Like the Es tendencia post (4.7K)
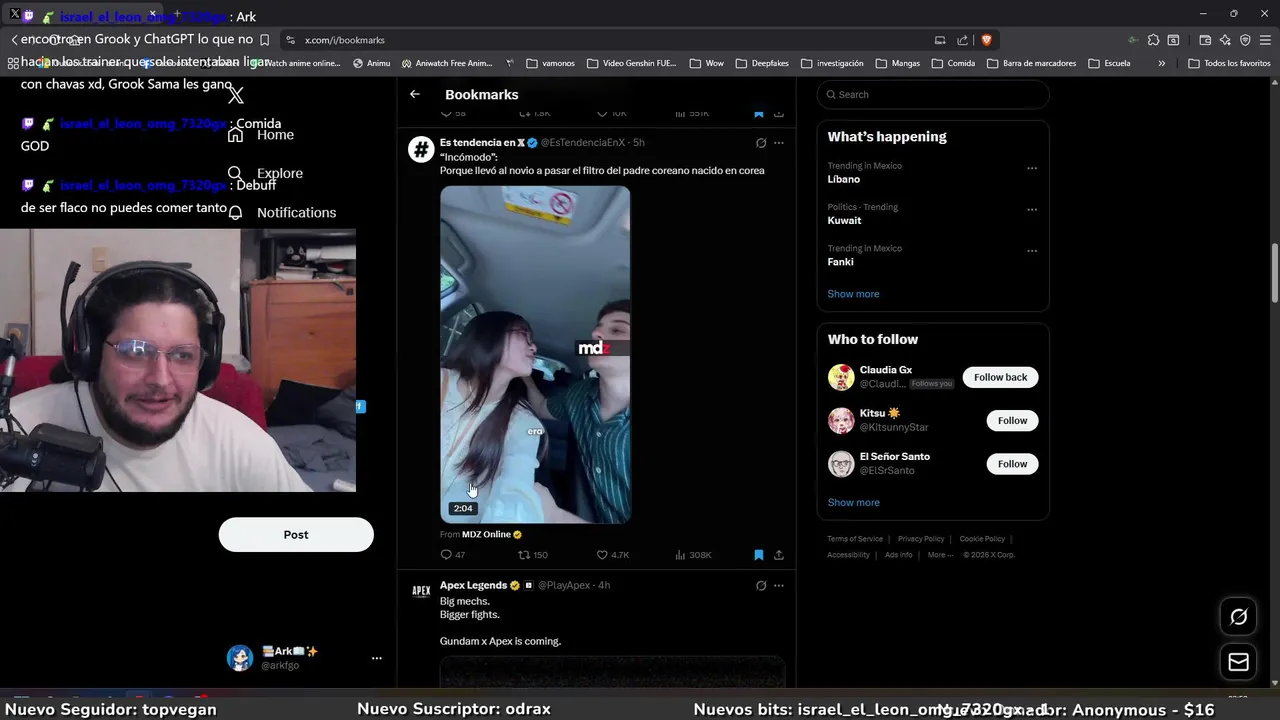Image resolution: width=1280 pixels, height=720 pixels. click(613, 555)
